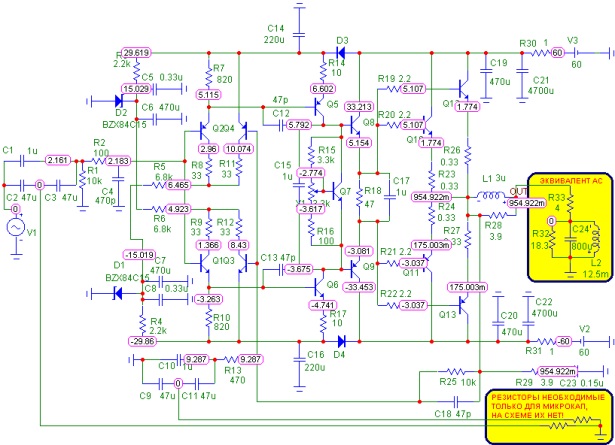
Task: Select the Q6 transistor symbol
Action: click(x=318, y=287)
